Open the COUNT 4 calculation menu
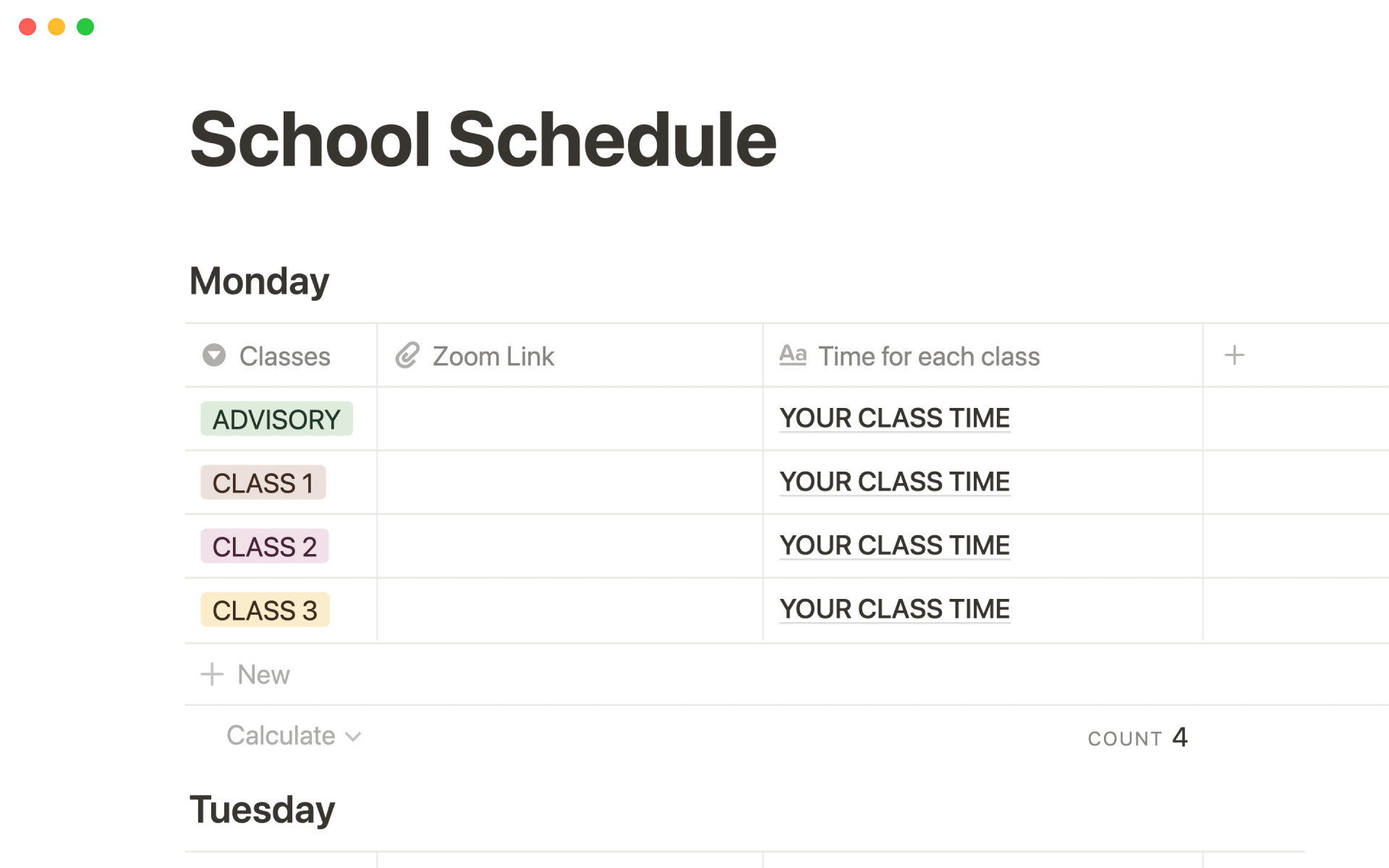 click(1137, 738)
